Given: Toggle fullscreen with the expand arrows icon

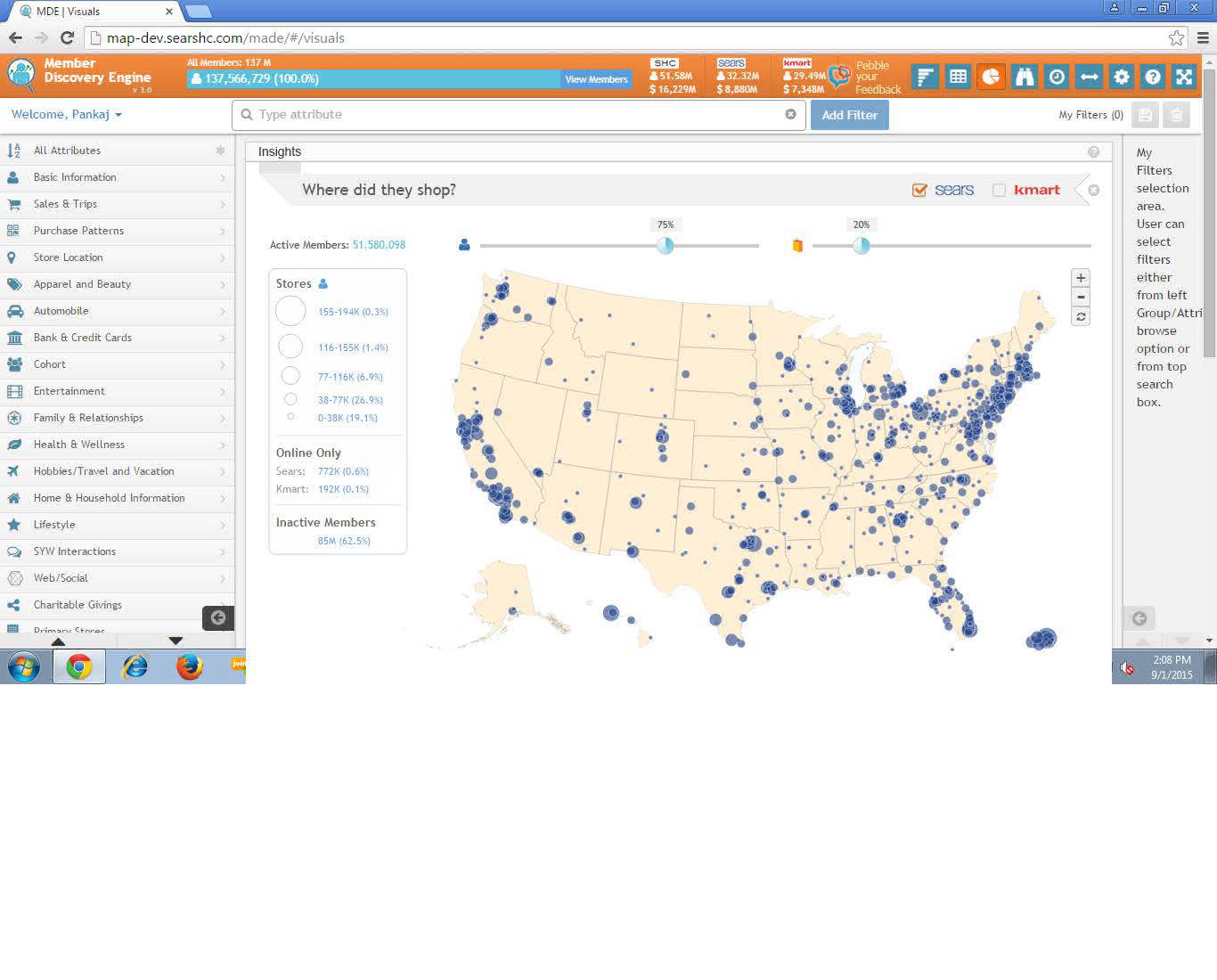Looking at the screenshot, I should pos(1184,78).
